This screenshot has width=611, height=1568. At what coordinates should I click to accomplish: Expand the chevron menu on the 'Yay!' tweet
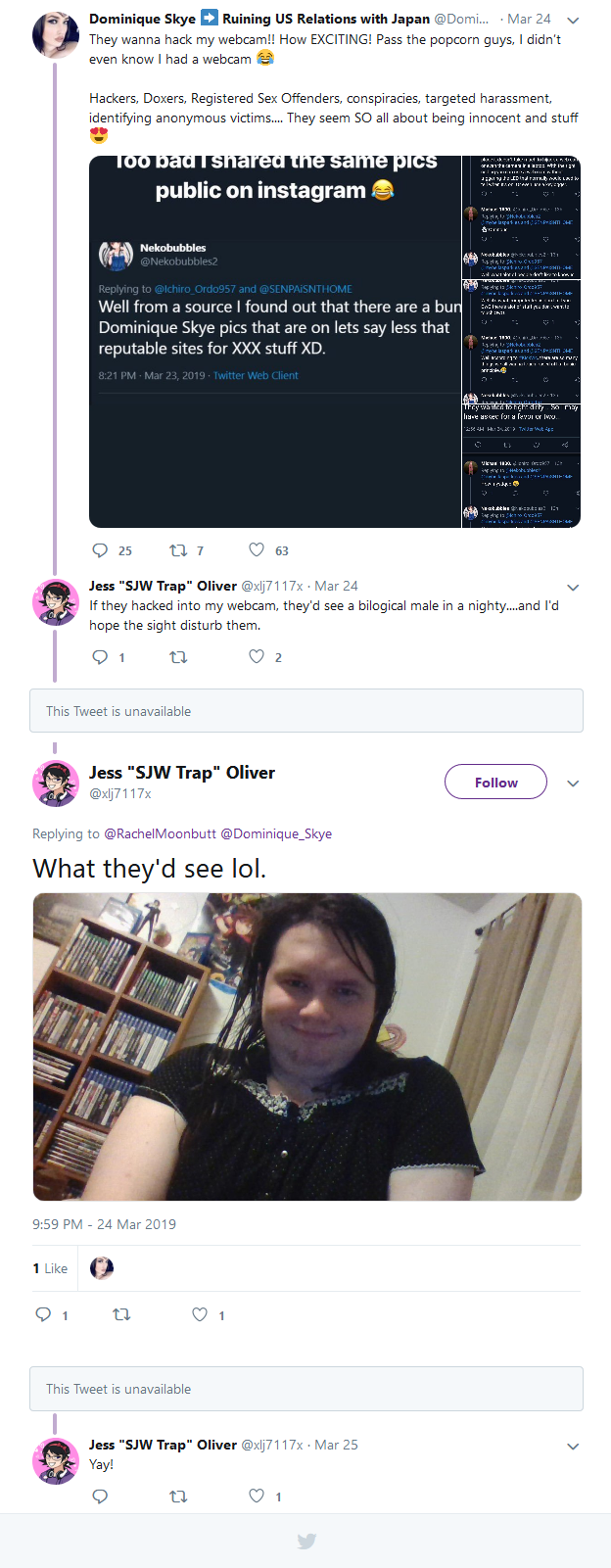574,1447
